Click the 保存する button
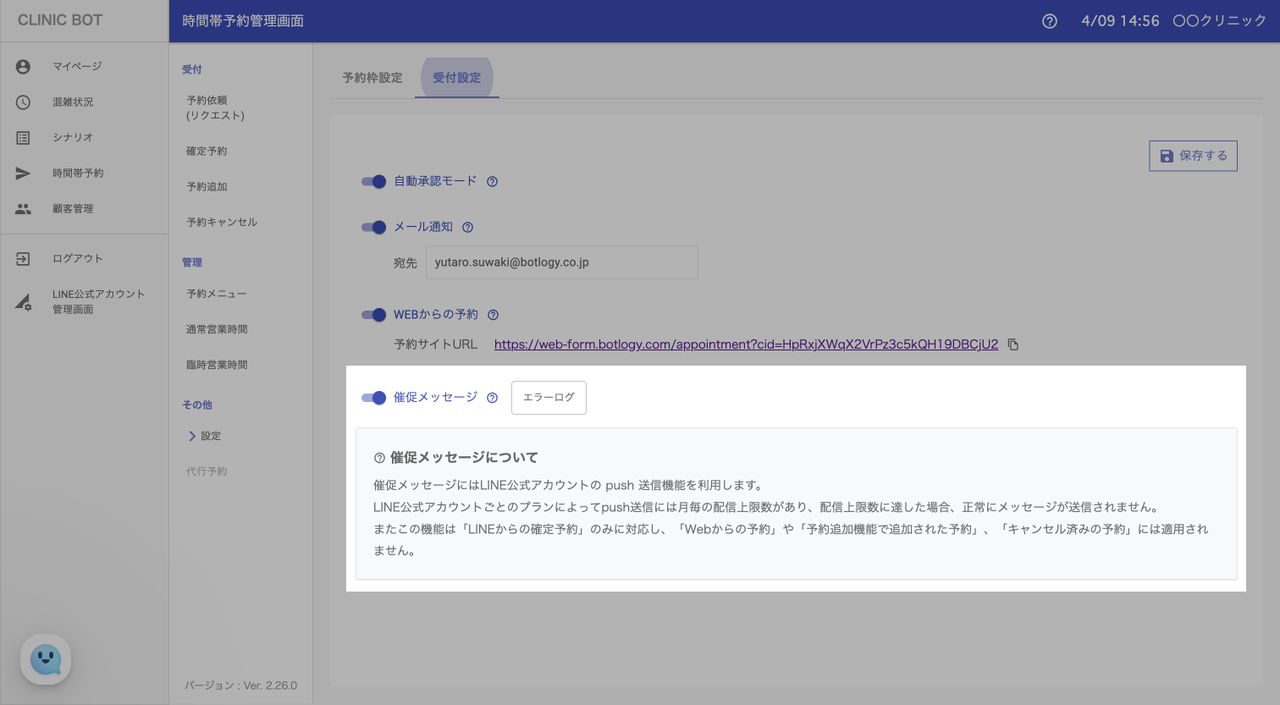The height and width of the screenshot is (705, 1280). 1193,156
